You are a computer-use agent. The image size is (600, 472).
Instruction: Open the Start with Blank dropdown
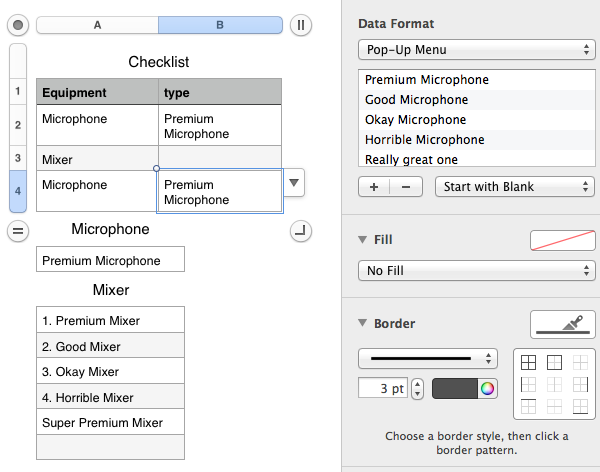coord(515,186)
